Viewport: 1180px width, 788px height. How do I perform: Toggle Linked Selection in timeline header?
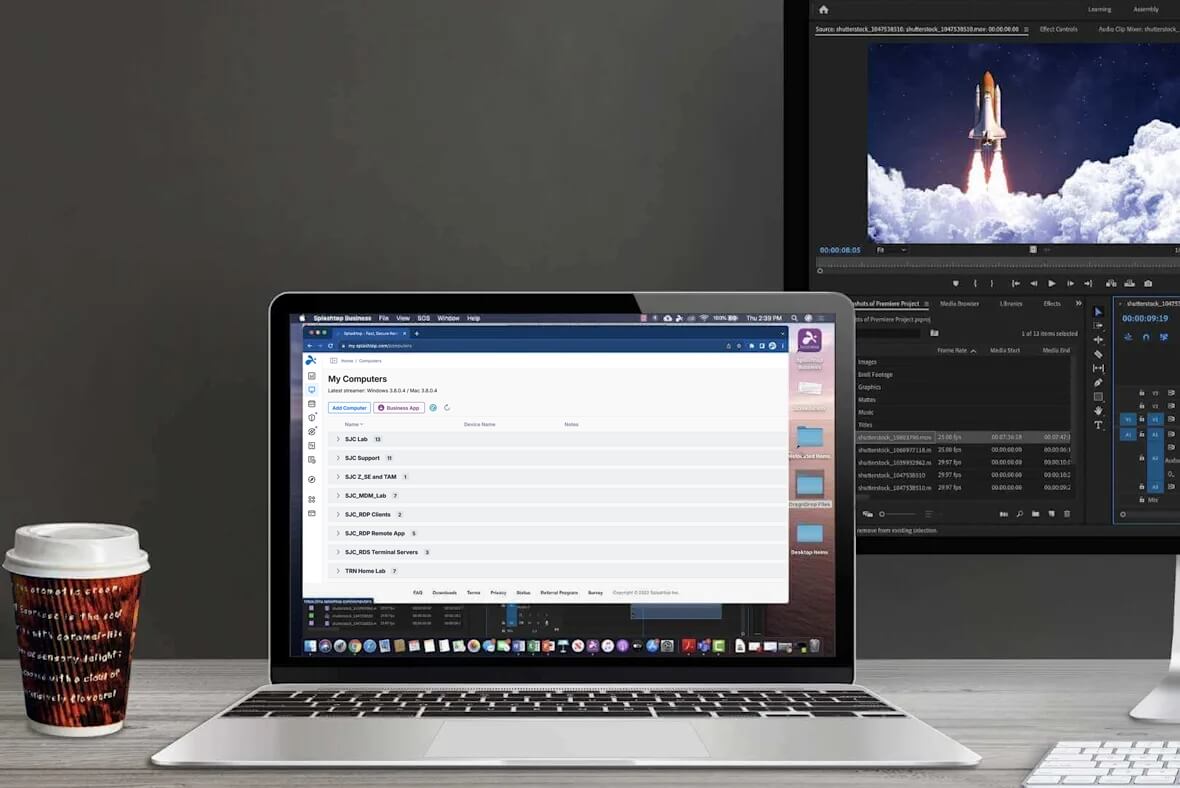(1163, 337)
